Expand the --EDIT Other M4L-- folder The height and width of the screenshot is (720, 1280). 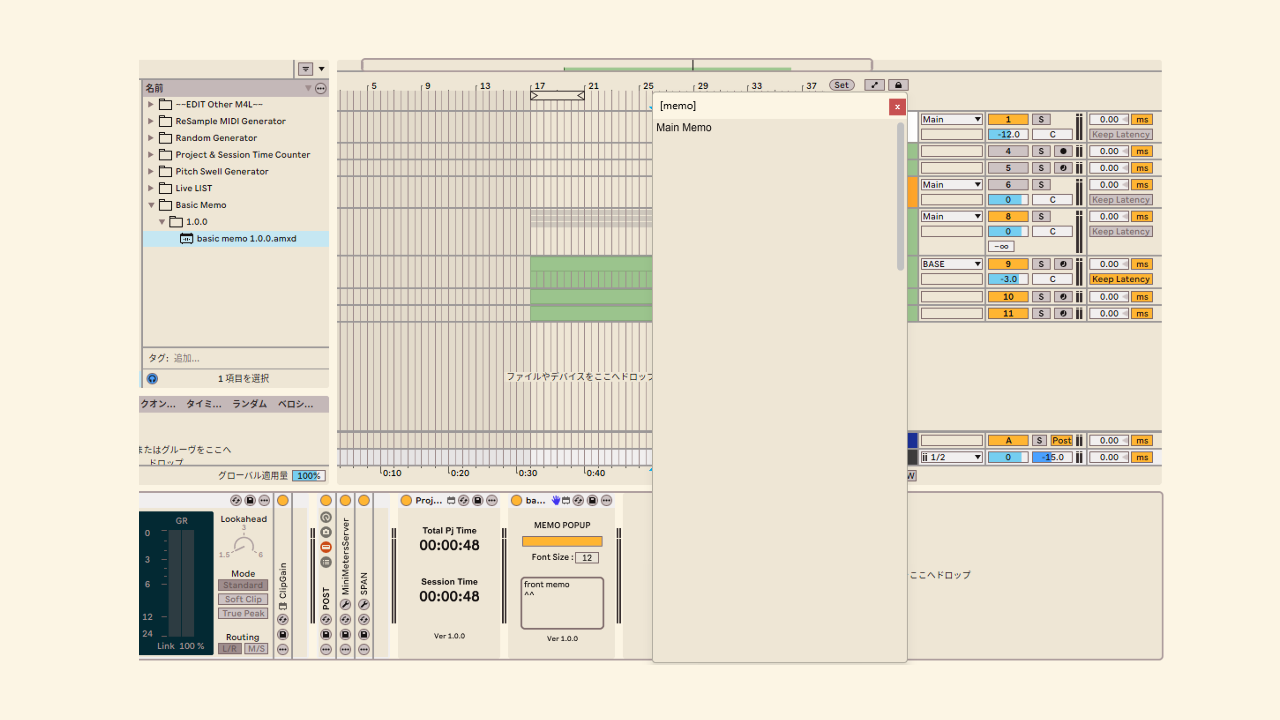pos(151,104)
